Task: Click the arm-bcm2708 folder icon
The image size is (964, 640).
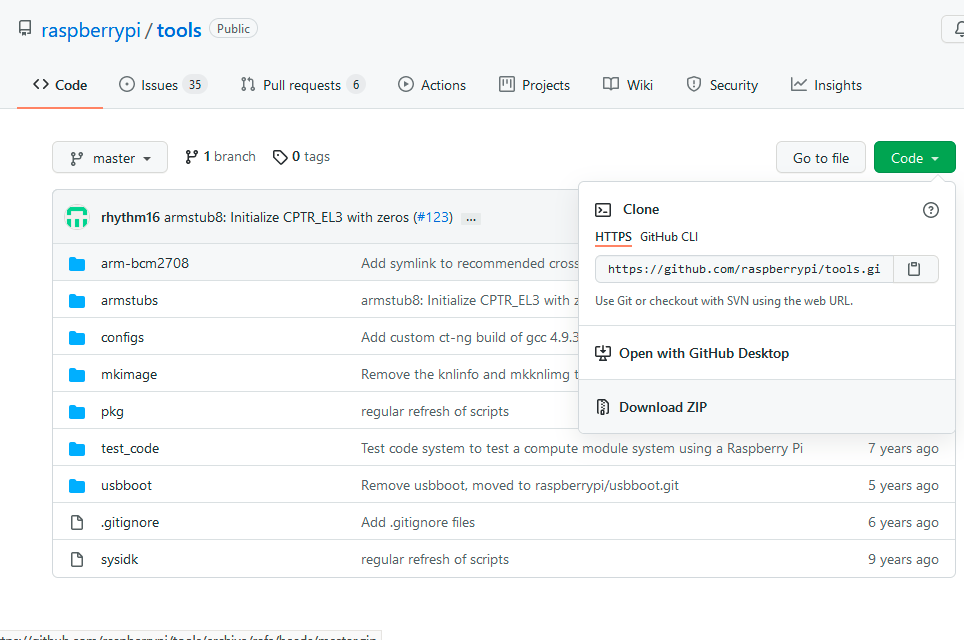Action: coord(77,264)
